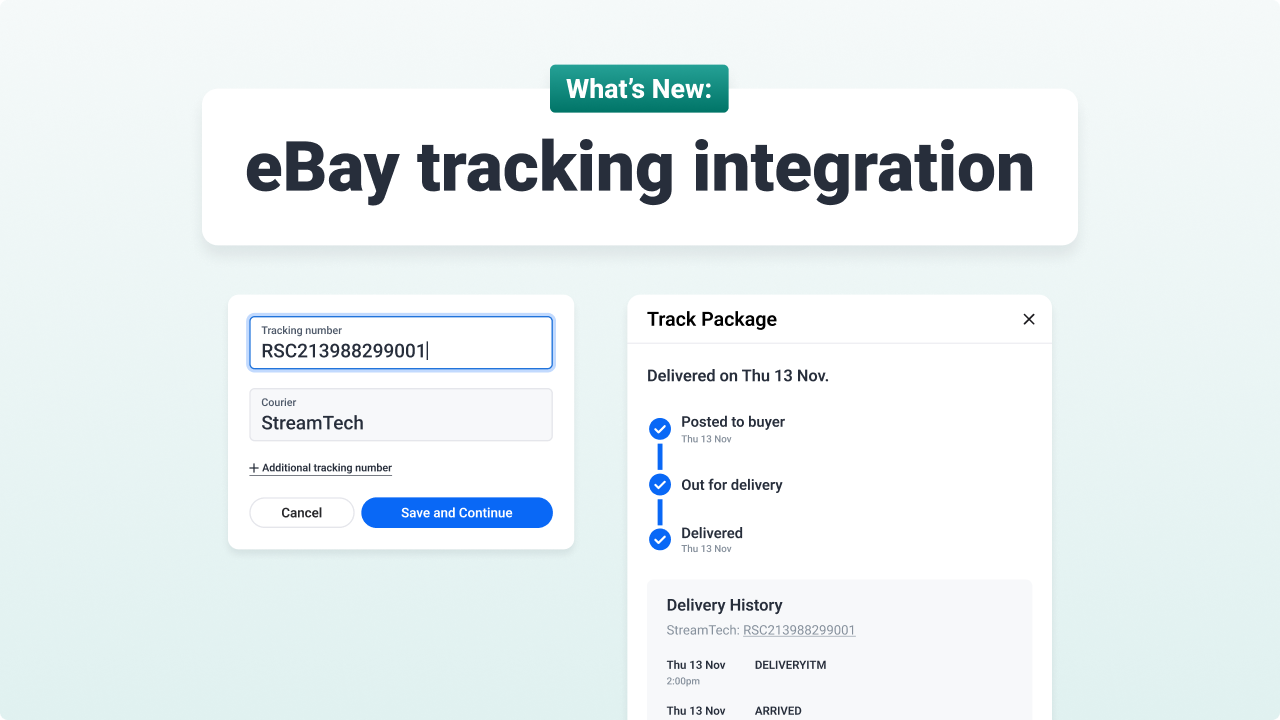Expand the Delivery History section
1280x720 pixels.
coord(724,605)
